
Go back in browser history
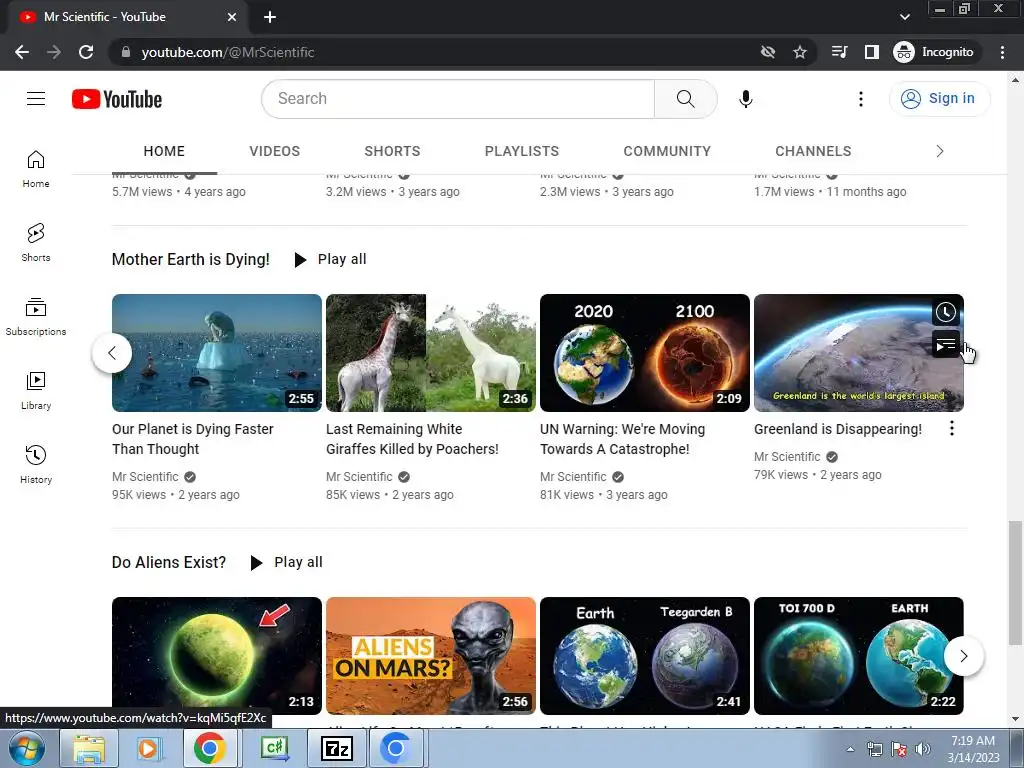coord(22,52)
